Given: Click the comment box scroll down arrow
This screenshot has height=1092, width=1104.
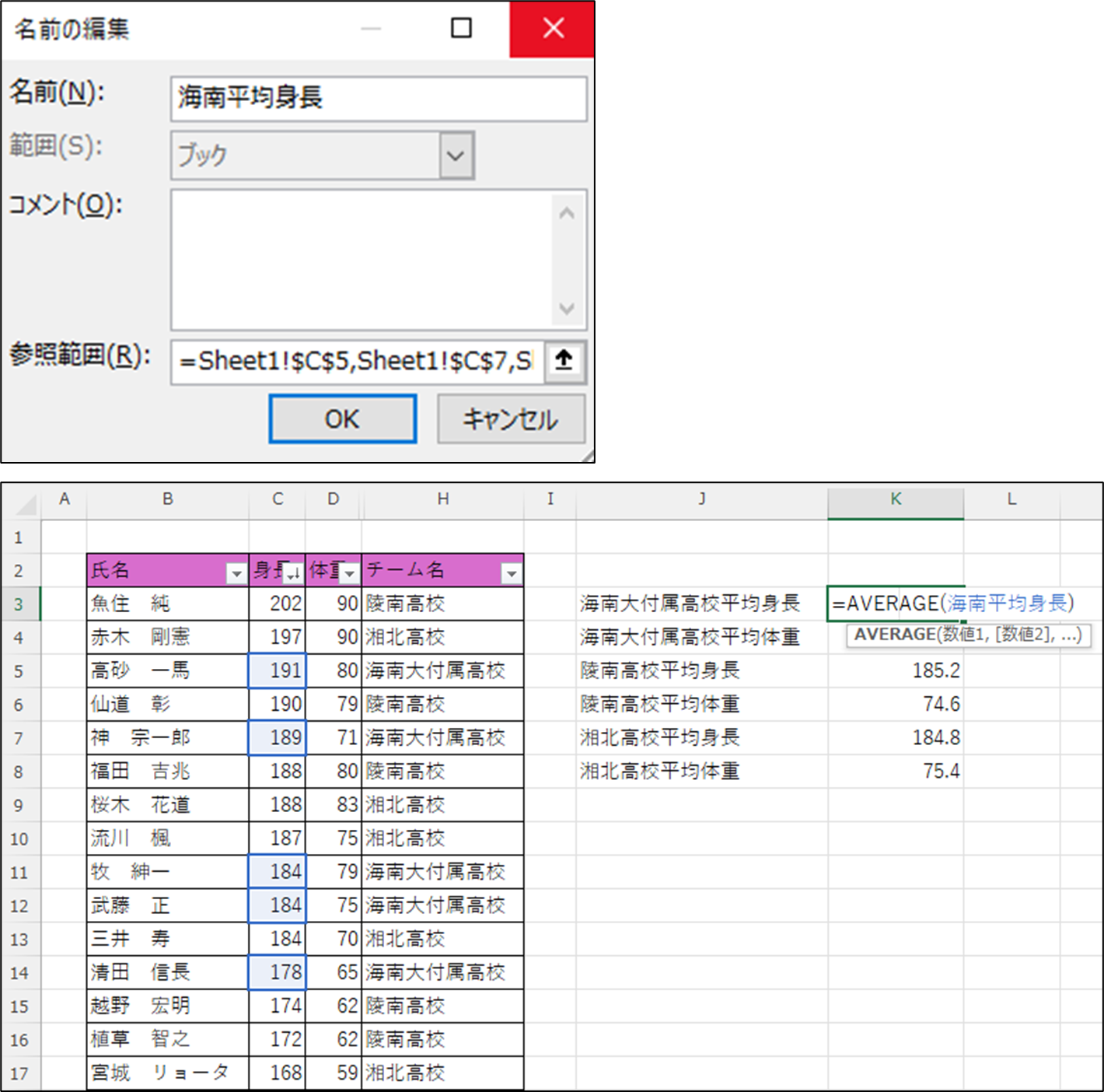Looking at the screenshot, I should [x=567, y=308].
